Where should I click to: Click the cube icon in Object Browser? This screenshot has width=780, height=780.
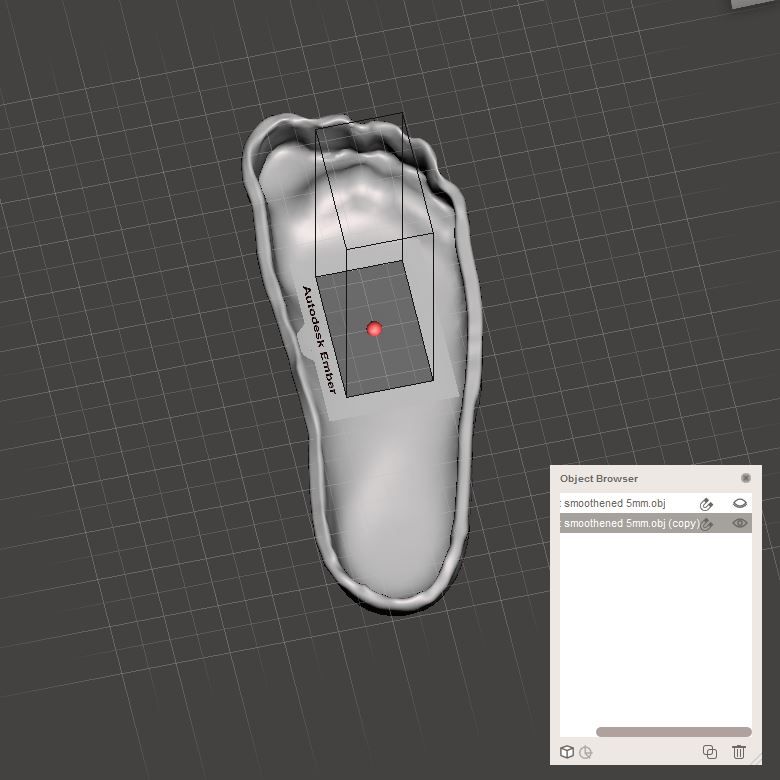(567, 752)
